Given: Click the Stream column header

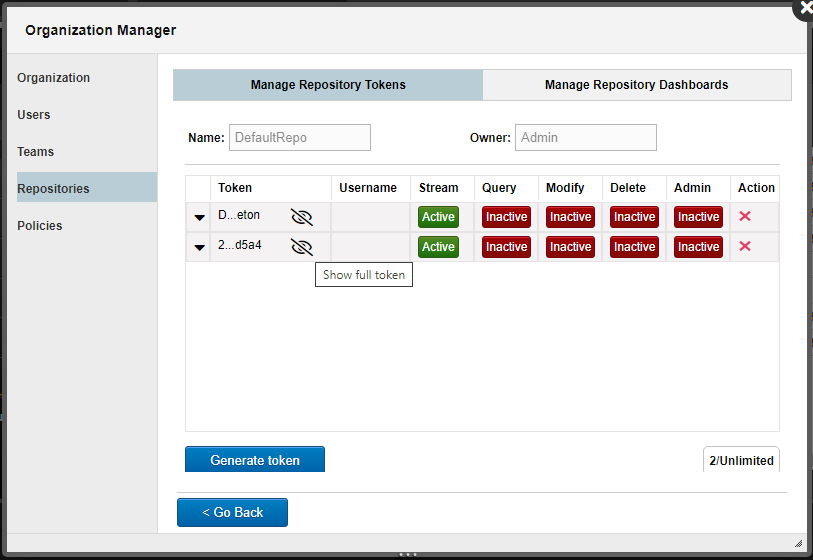Looking at the screenshot, I should (x=439, y=188).
